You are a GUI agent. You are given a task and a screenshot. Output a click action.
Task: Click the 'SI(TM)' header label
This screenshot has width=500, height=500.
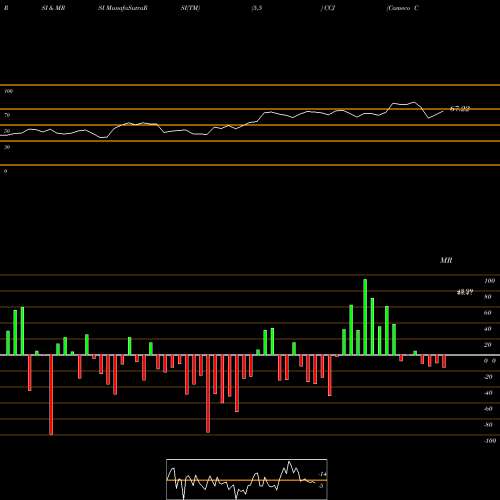(x=190, y=8)
